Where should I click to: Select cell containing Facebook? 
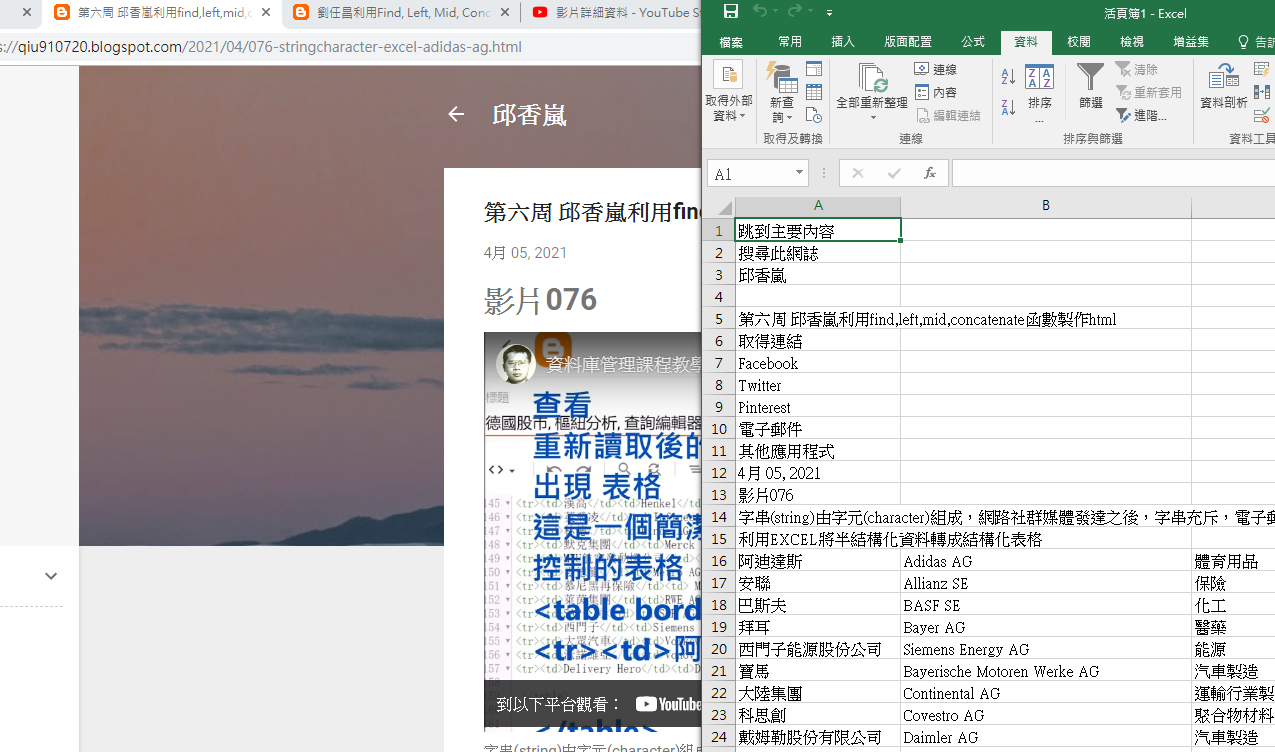tap(818, 363)
